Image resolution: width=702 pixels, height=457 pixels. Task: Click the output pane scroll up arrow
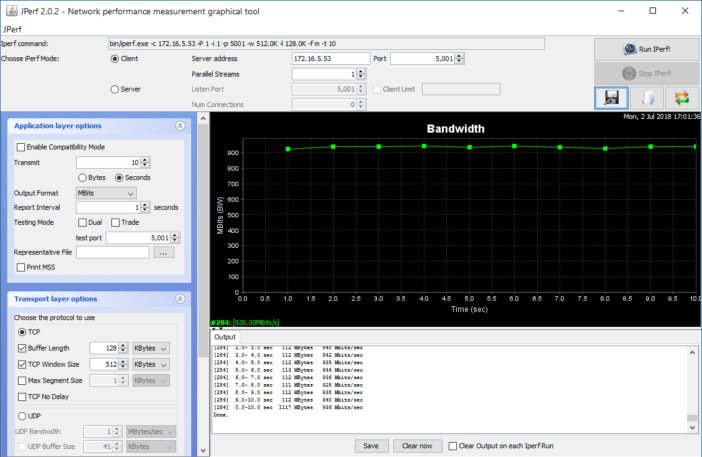(692, 352)
